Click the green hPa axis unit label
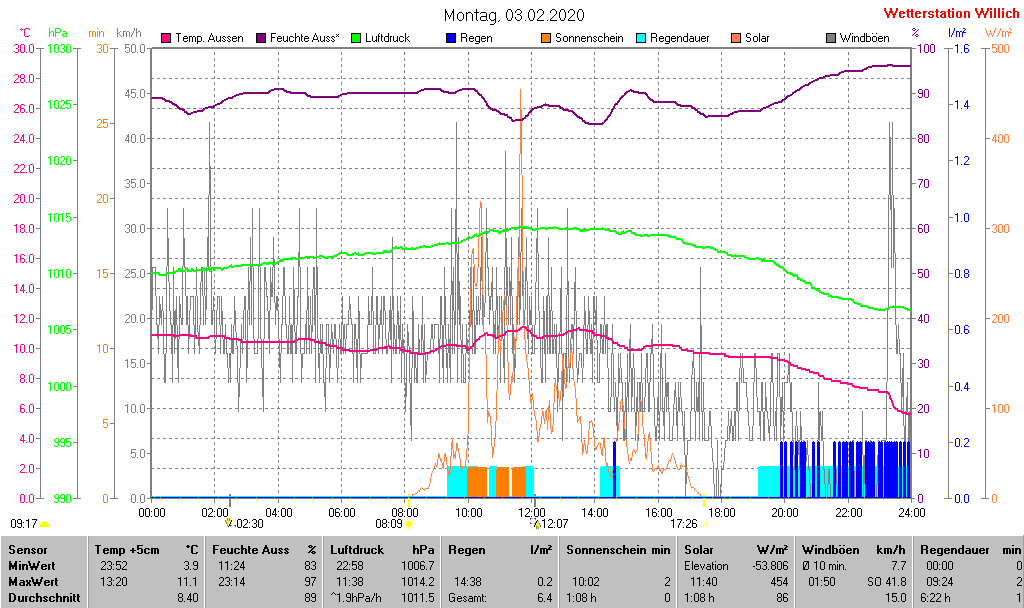This screenshot has width=1024, height=608. coord(57,33)
